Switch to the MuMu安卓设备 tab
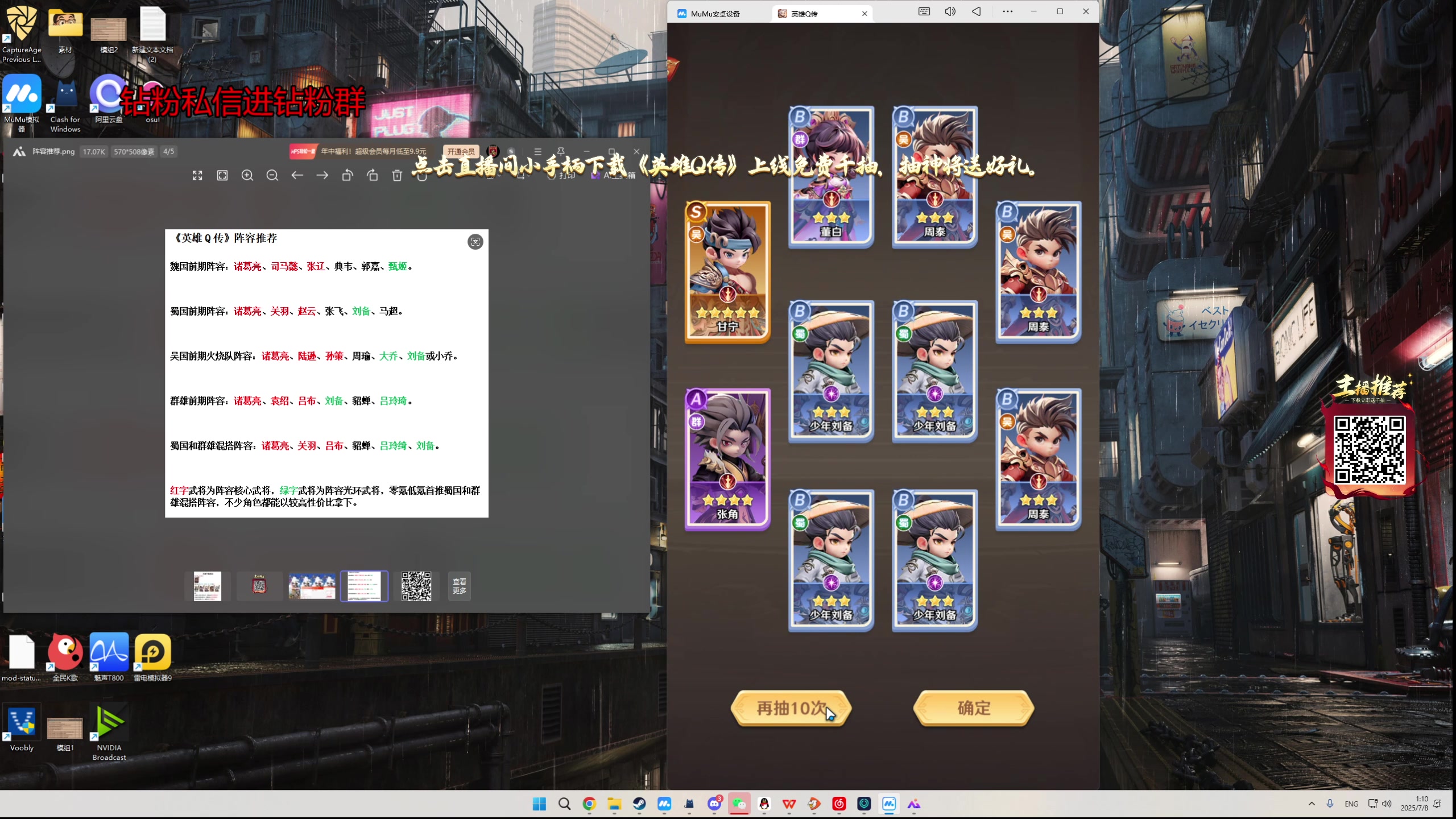 [x=717, y=14]
